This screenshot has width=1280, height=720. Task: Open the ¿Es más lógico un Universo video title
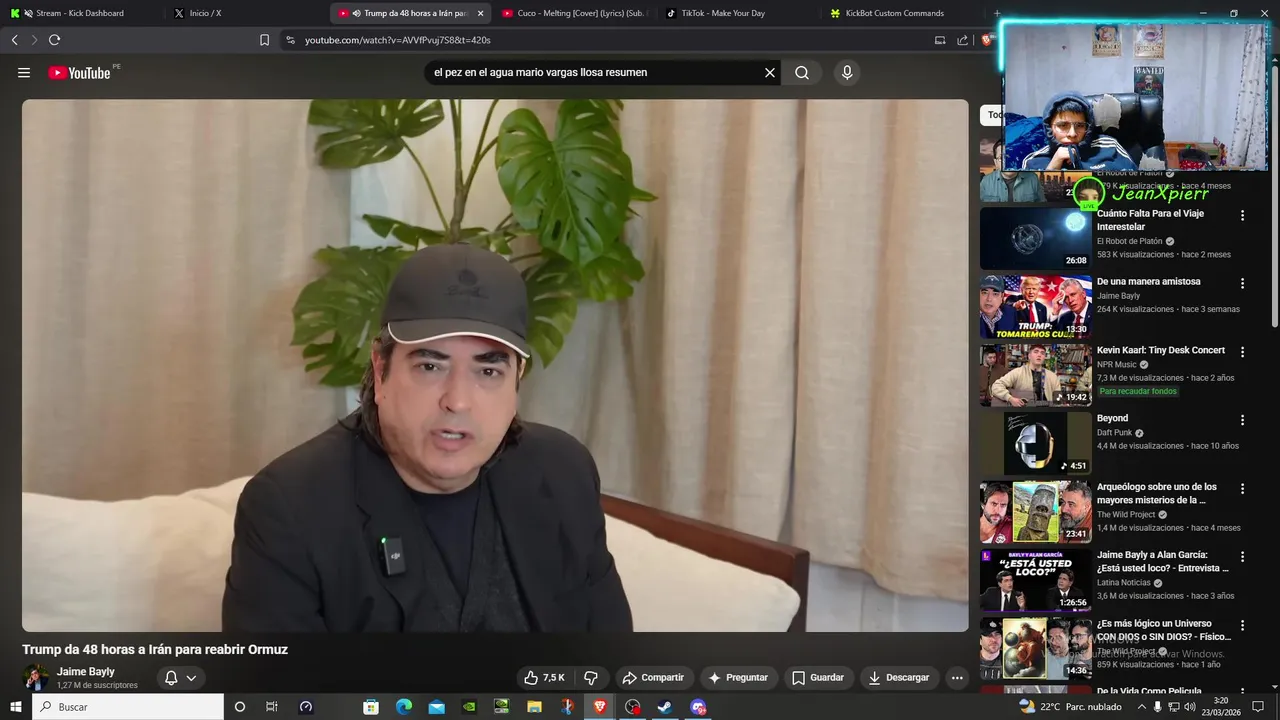tap(1164, 630)
